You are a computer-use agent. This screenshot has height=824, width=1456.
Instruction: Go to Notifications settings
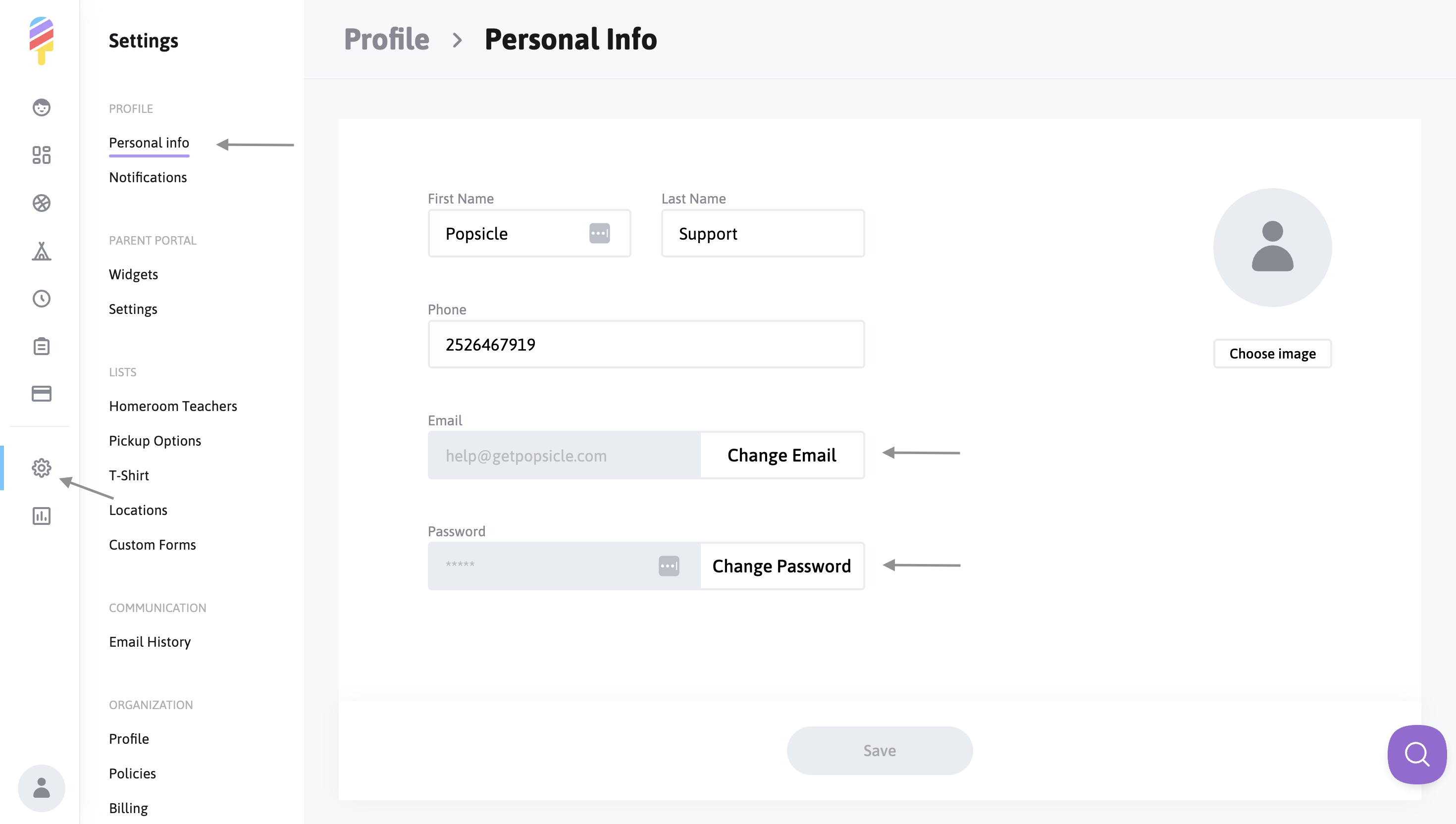[148, 177]
